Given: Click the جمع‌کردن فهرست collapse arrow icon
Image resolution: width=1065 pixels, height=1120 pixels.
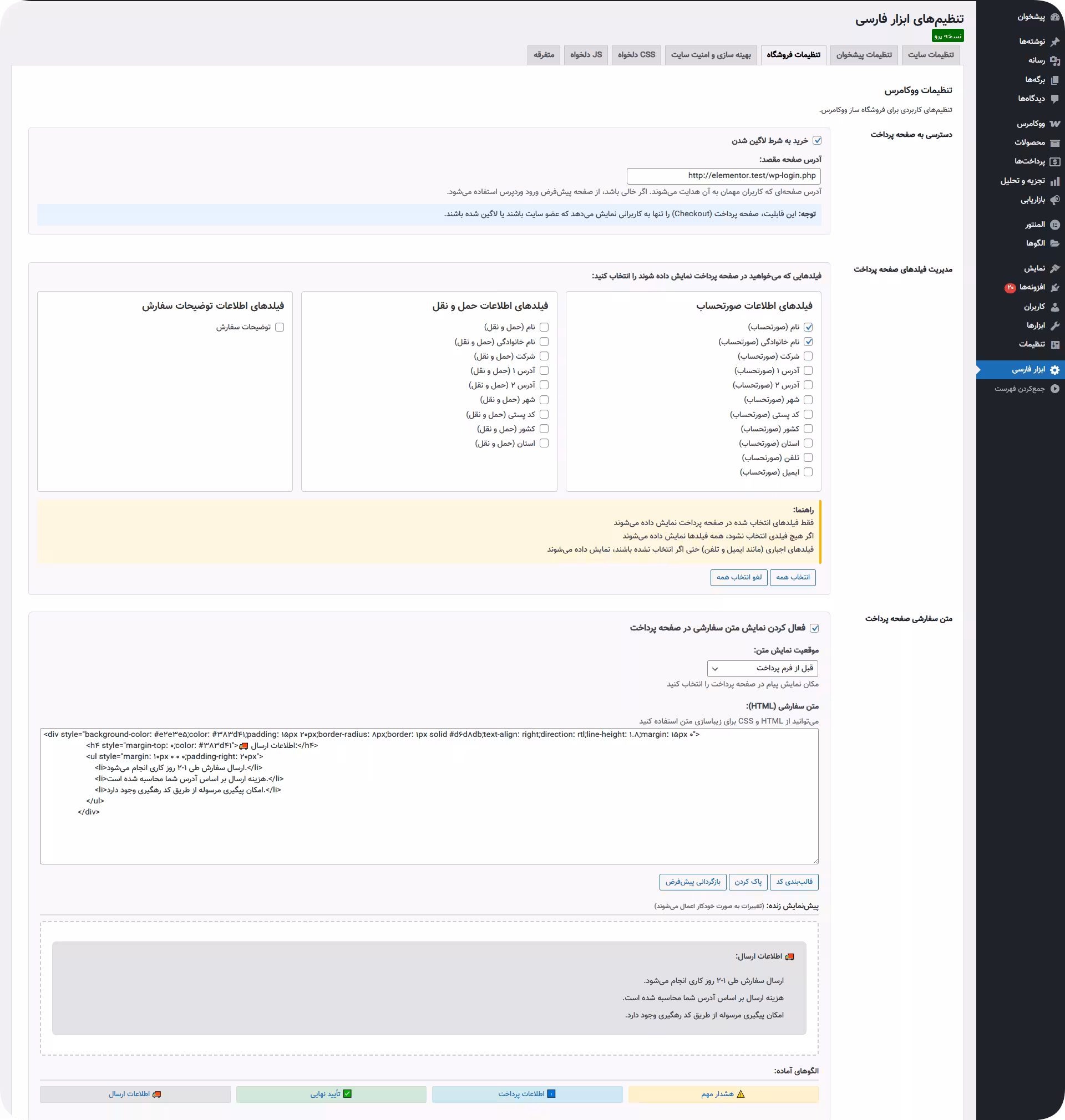Looking at the screenshot, I should [1055, 389].
